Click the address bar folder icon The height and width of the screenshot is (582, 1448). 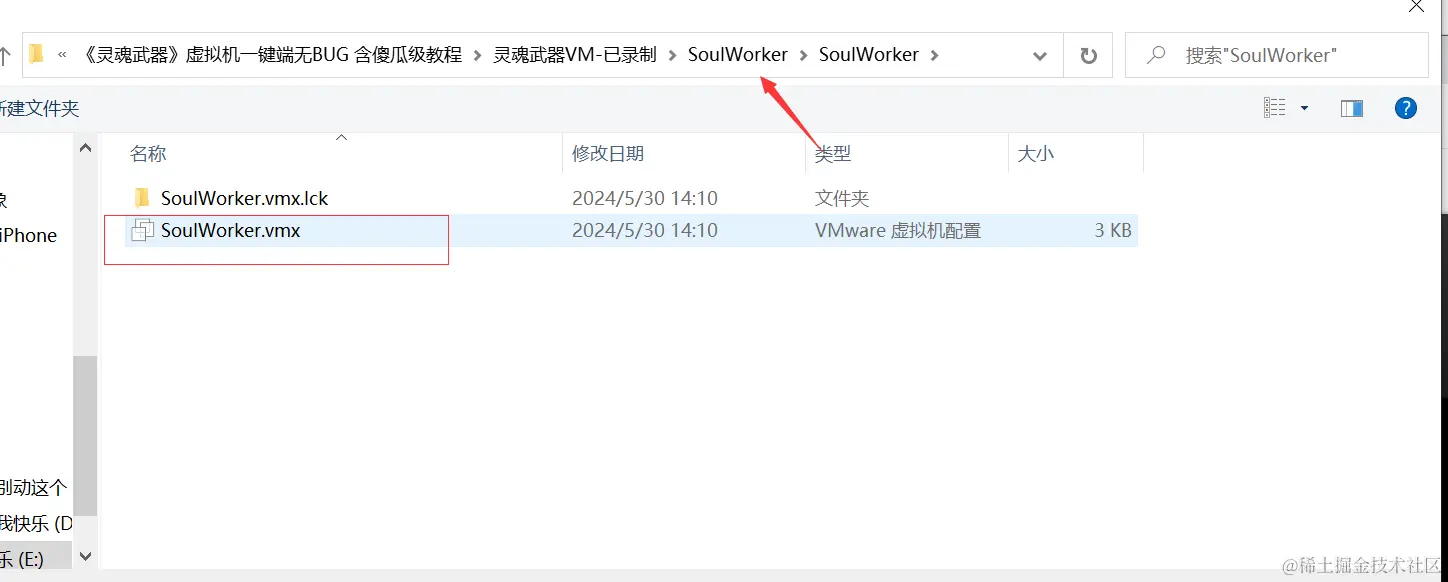(x=37, y=54)
